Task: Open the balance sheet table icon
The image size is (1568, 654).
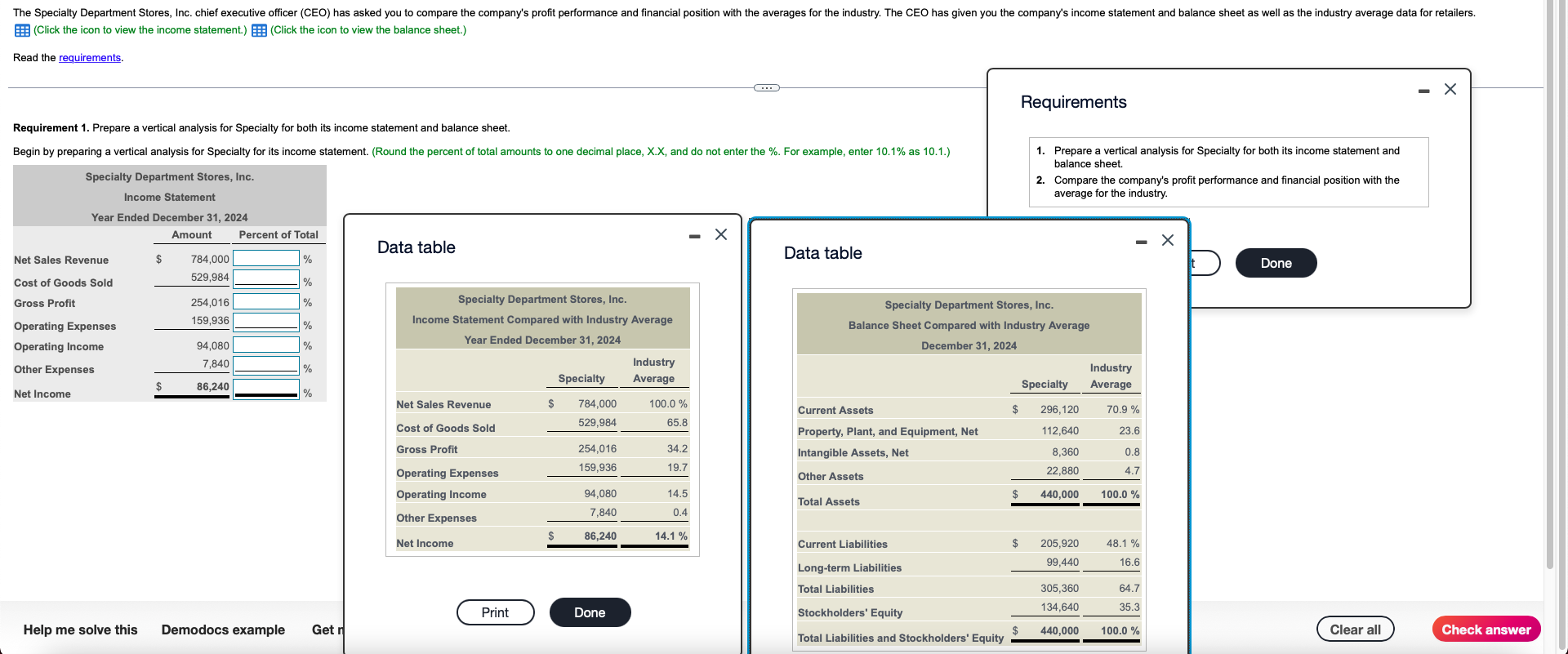Action: point(259,30)
